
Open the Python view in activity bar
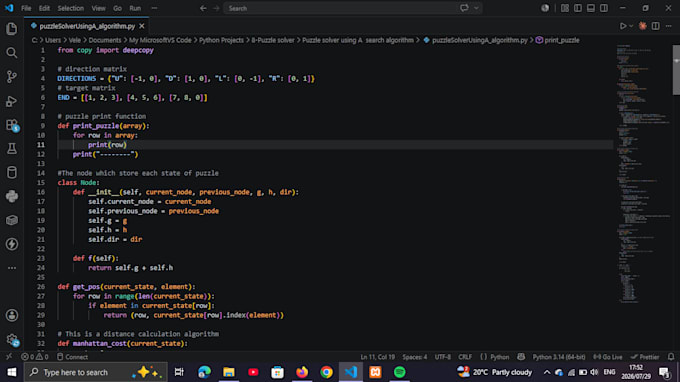click(12, 196)
